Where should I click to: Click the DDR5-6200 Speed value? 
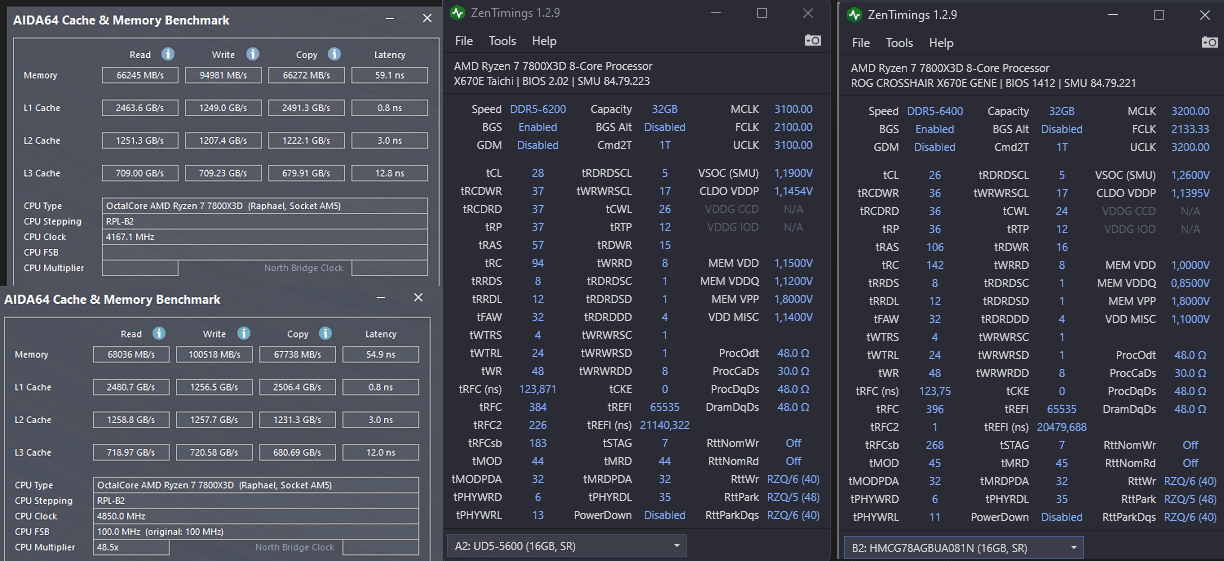(538, 109)
